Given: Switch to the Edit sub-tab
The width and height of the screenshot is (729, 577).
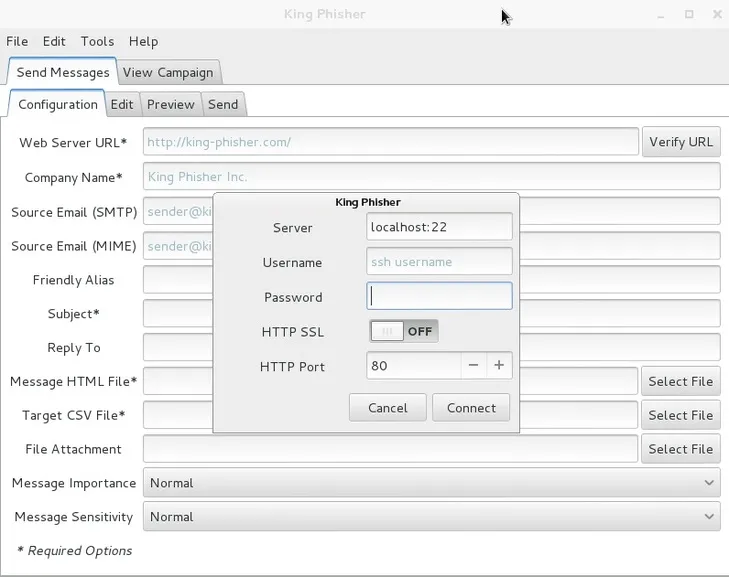Looking at the screenshot, I should (122, 104).
